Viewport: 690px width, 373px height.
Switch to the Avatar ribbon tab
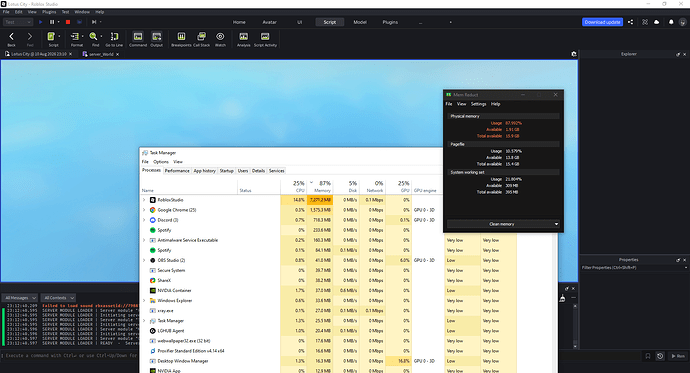(269, 22)
